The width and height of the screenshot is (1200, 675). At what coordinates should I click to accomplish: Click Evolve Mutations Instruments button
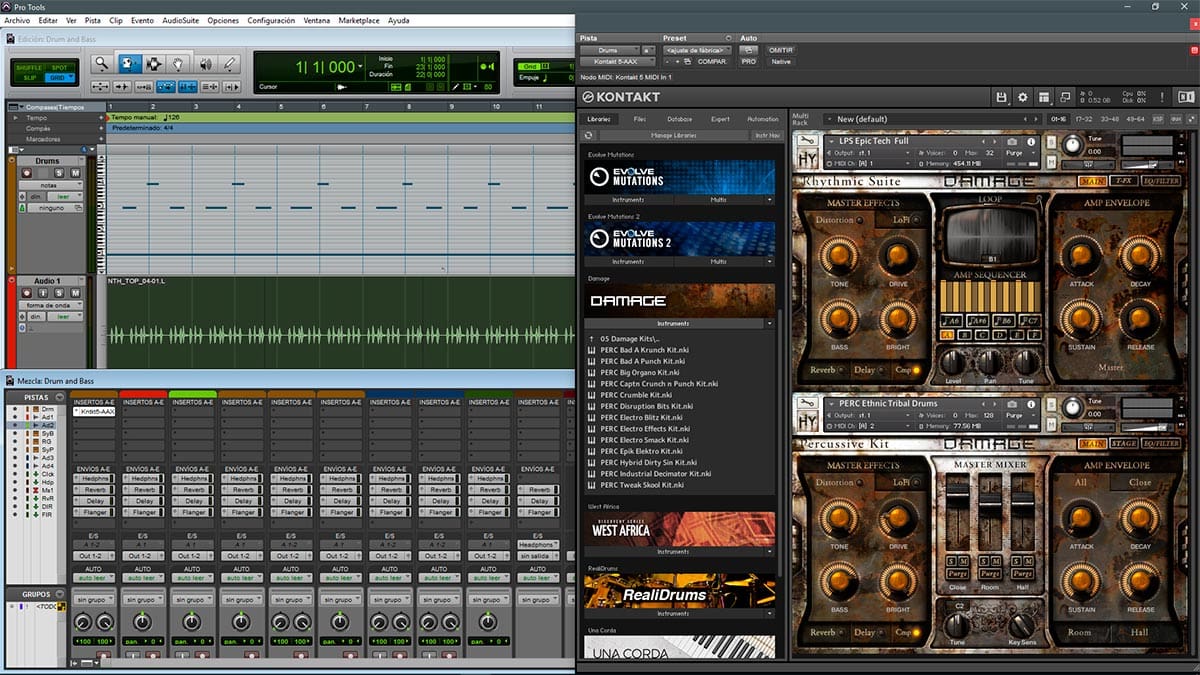point(629,200)
